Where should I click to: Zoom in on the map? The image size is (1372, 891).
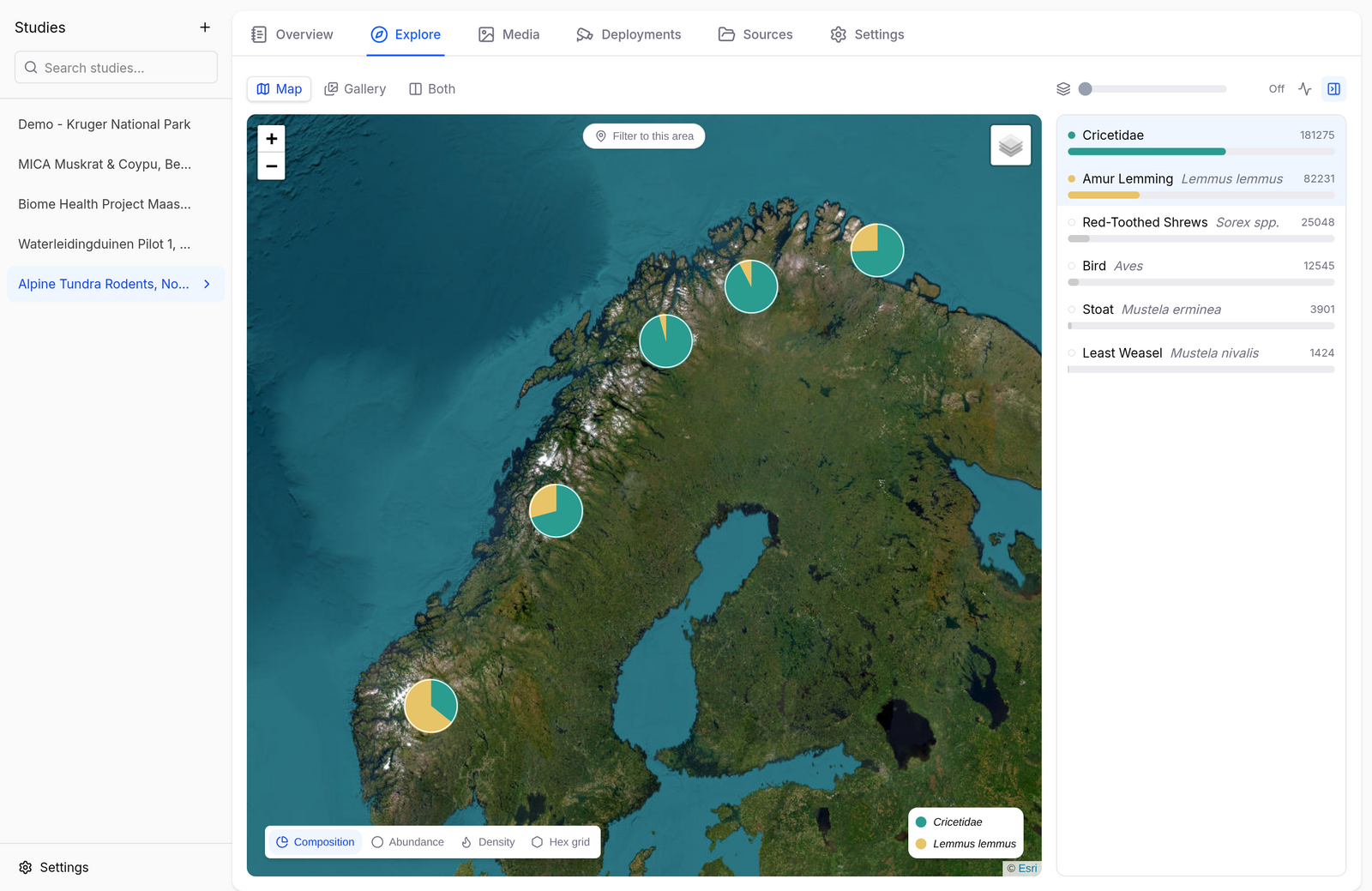click(x=271, y=139)
